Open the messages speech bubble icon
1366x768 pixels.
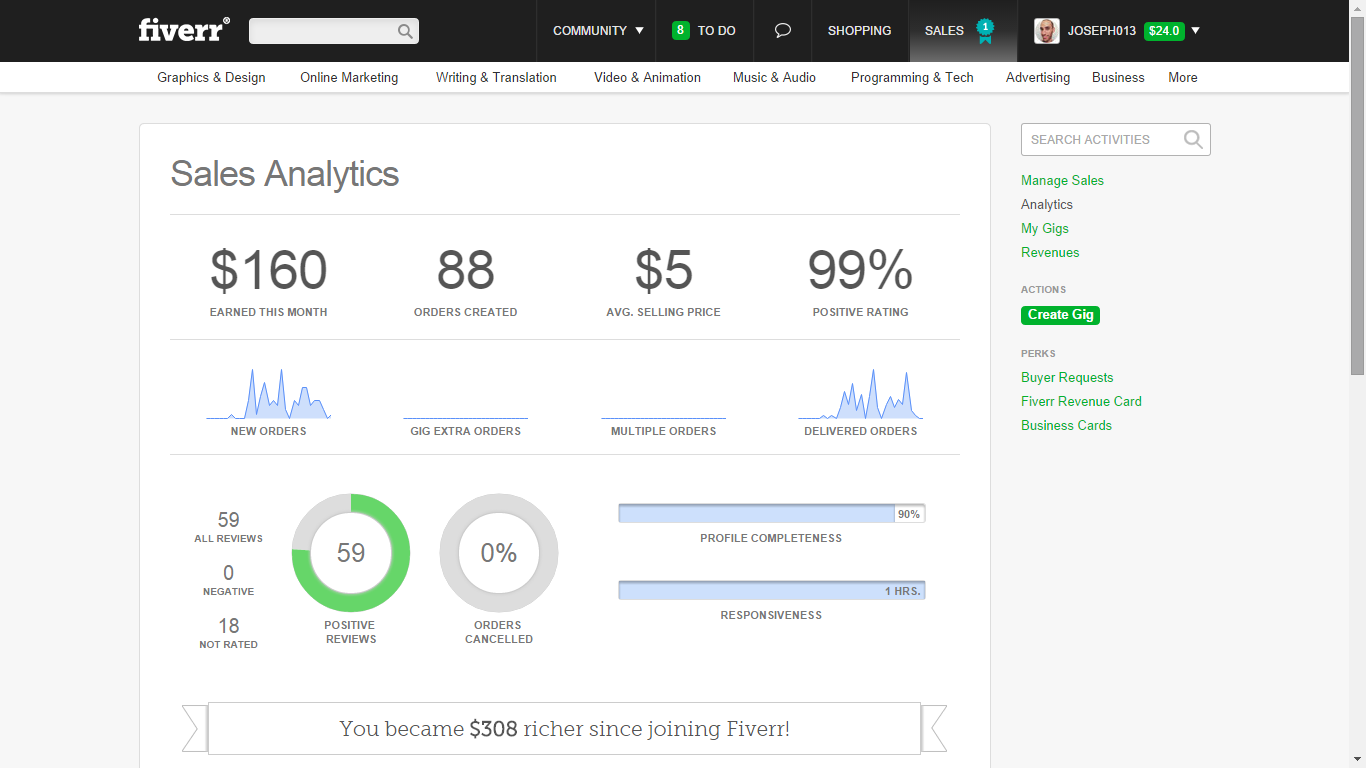point(783,31)
